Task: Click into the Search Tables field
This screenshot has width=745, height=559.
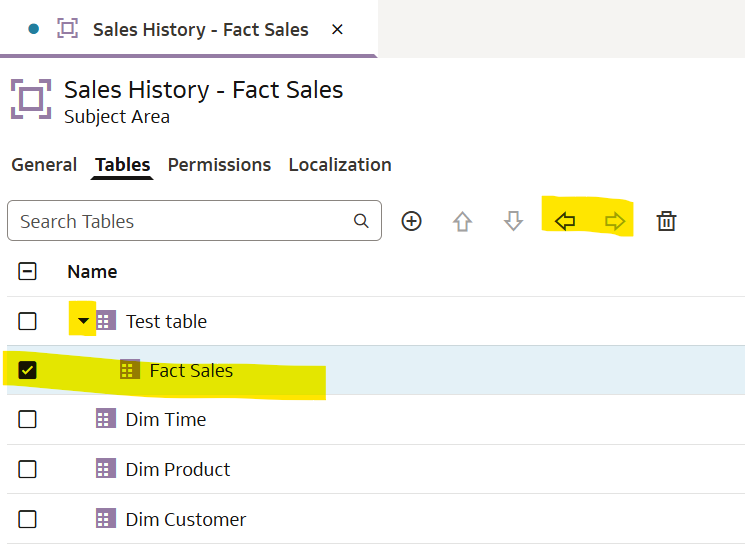Action: tap(180, 221)
